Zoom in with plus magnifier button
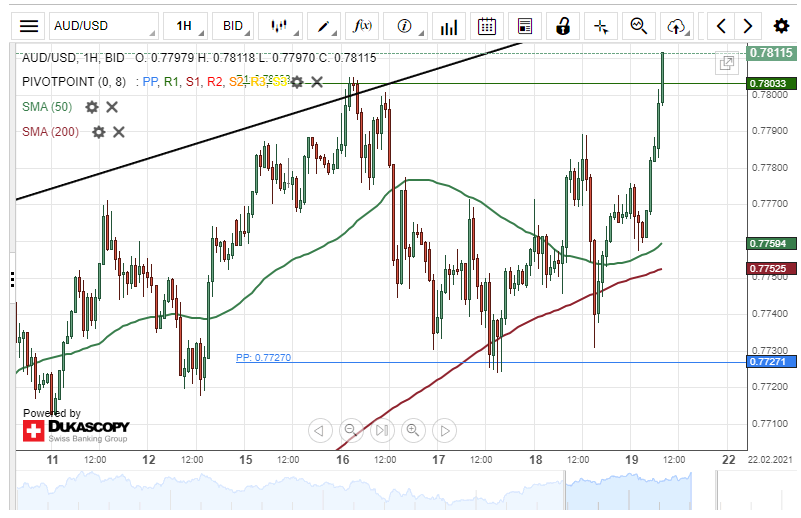The width and height of the screenshot is (801, 518). (413, 431)
